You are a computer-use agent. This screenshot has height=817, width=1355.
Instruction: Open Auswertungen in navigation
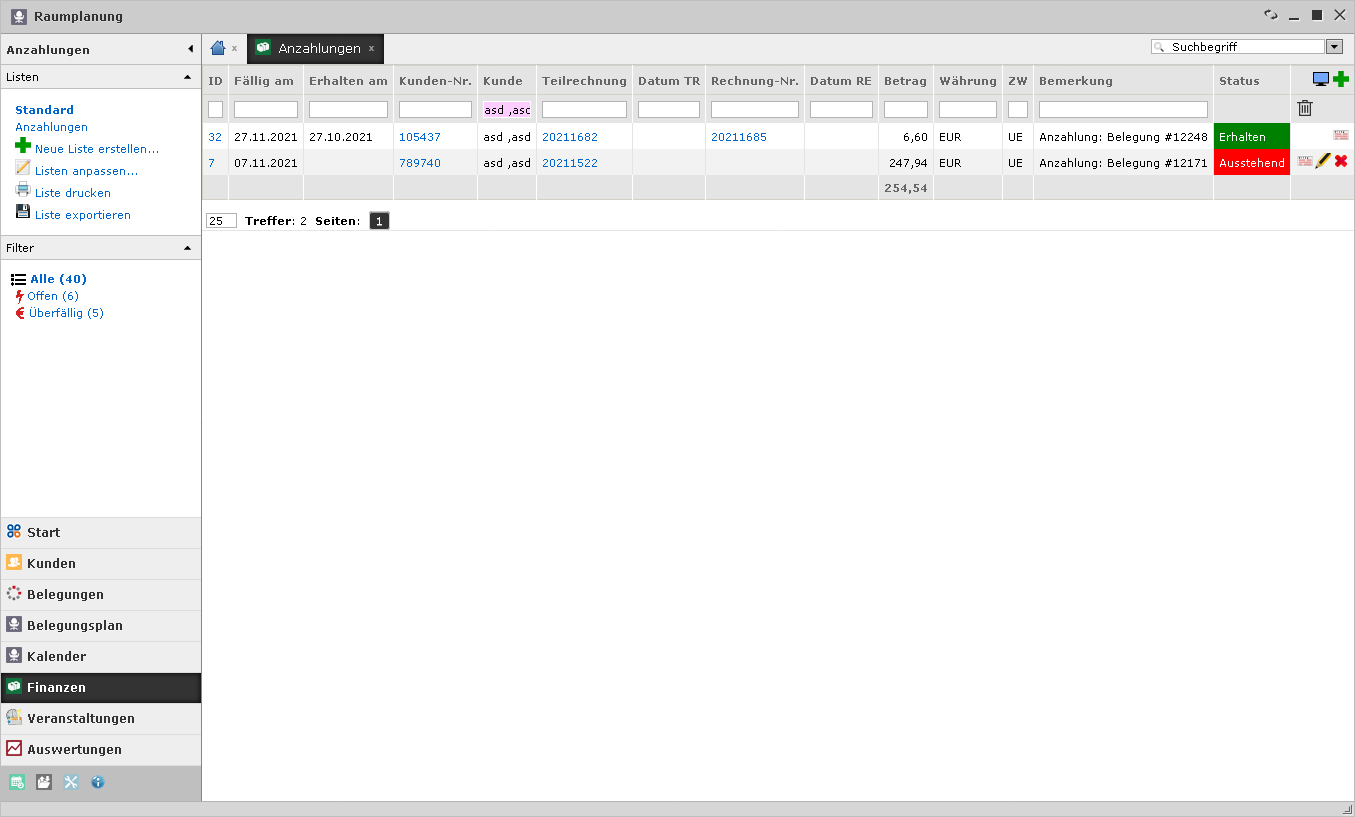[101, 749]
